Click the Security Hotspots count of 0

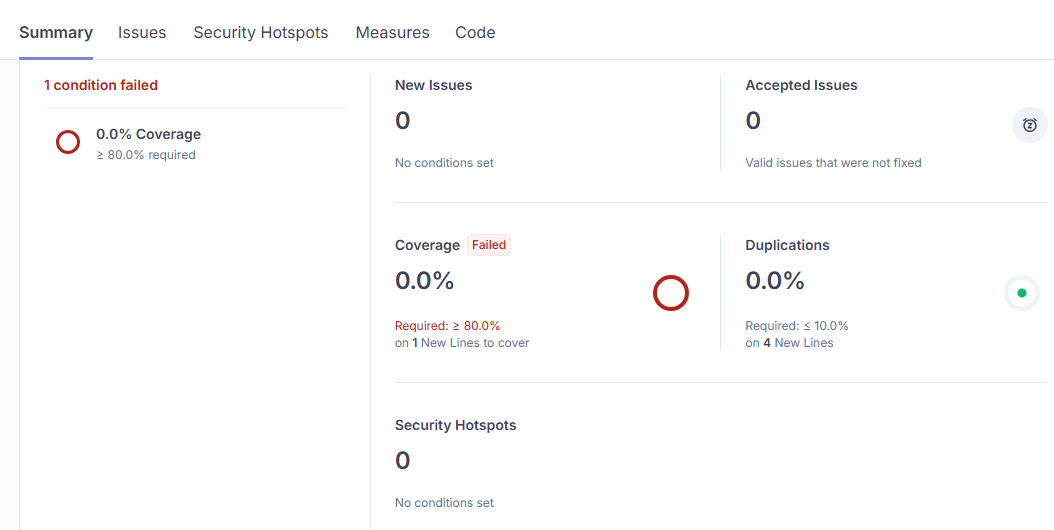tap(403, 461)
